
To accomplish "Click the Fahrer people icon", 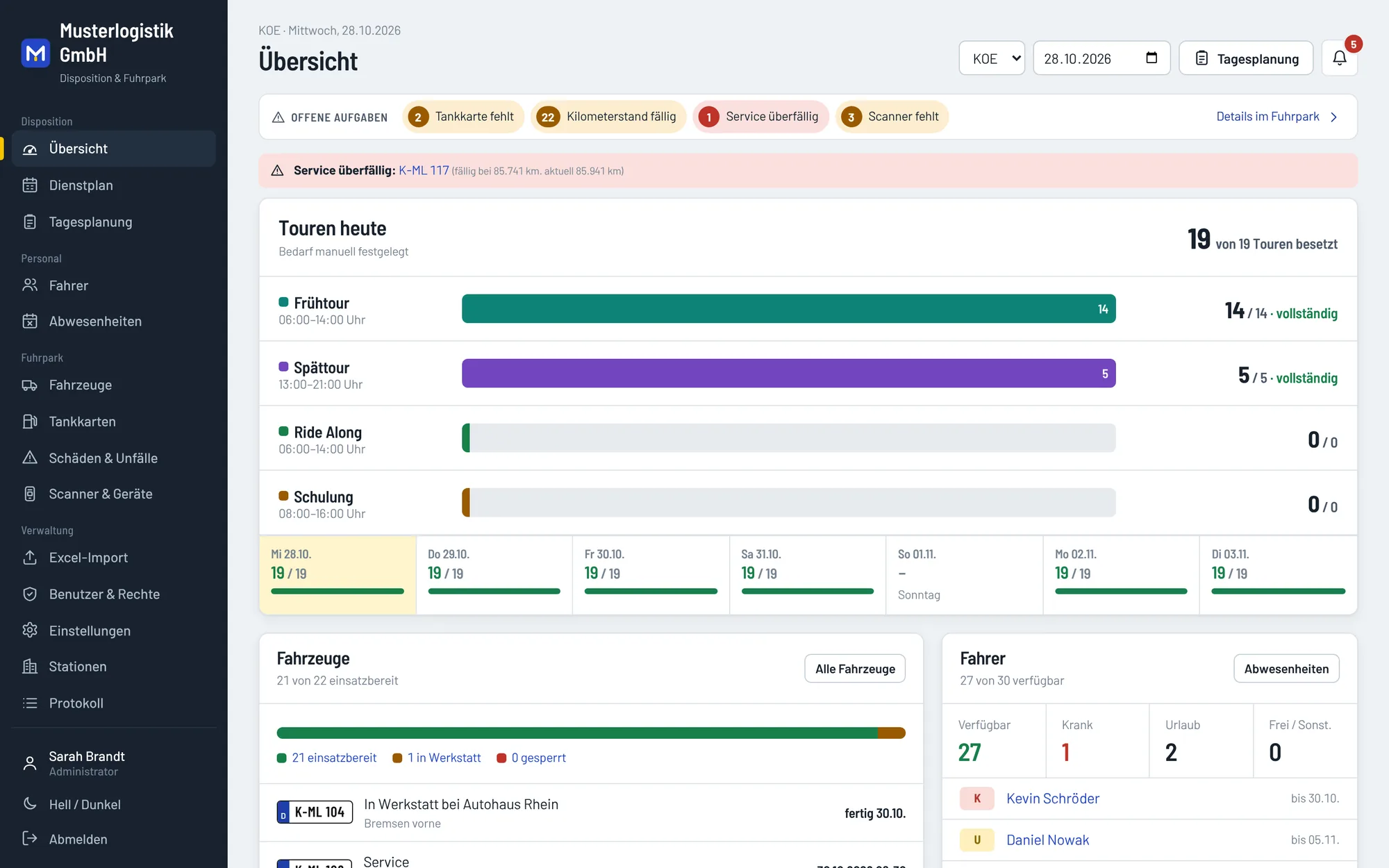I will (30, 285).
